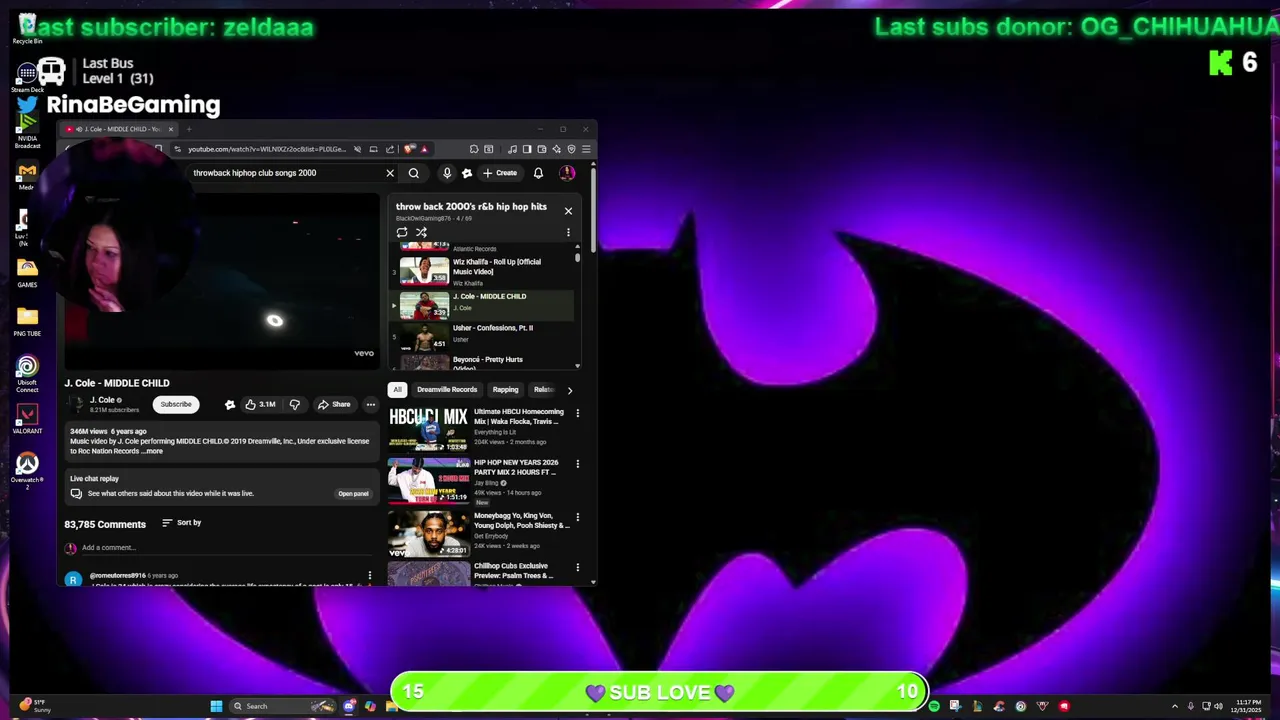The width and height of the screenshot is (1280, 720).
Task: Click the sparkle icon left of like button
Action: click(229, 404)
